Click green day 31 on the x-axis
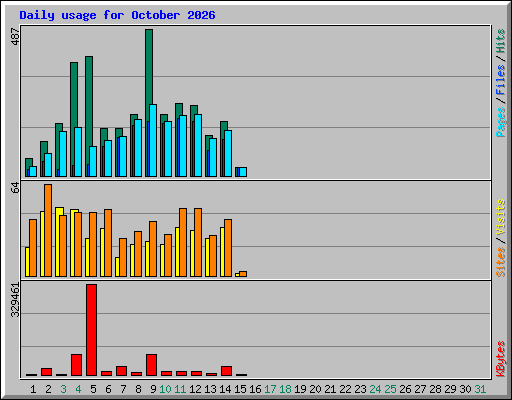The width and height of the screenshot is (512, 400). click(x=480, y=389)
